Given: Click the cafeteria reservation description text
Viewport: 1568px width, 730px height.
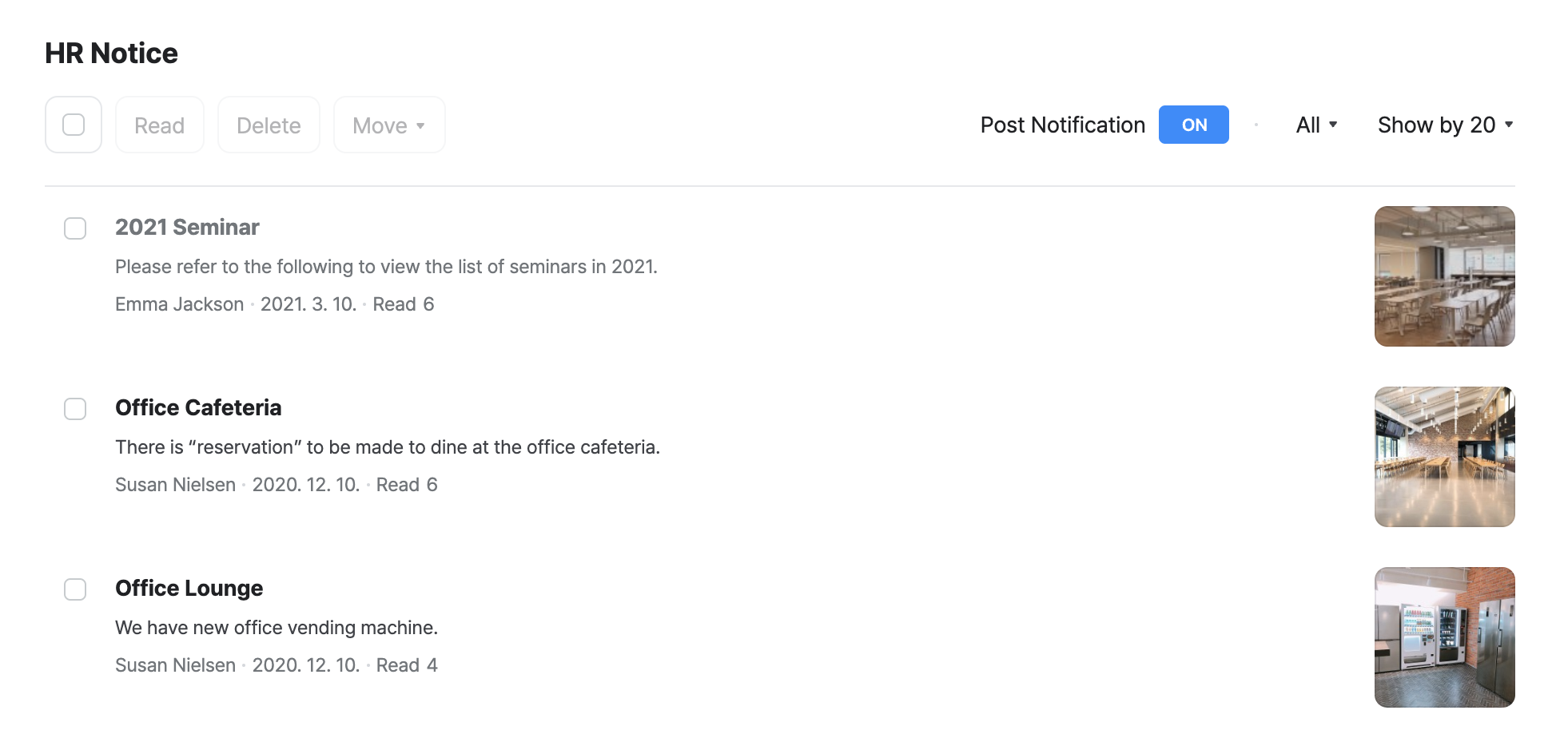Looking at the screenshot, I should (388, 447).
